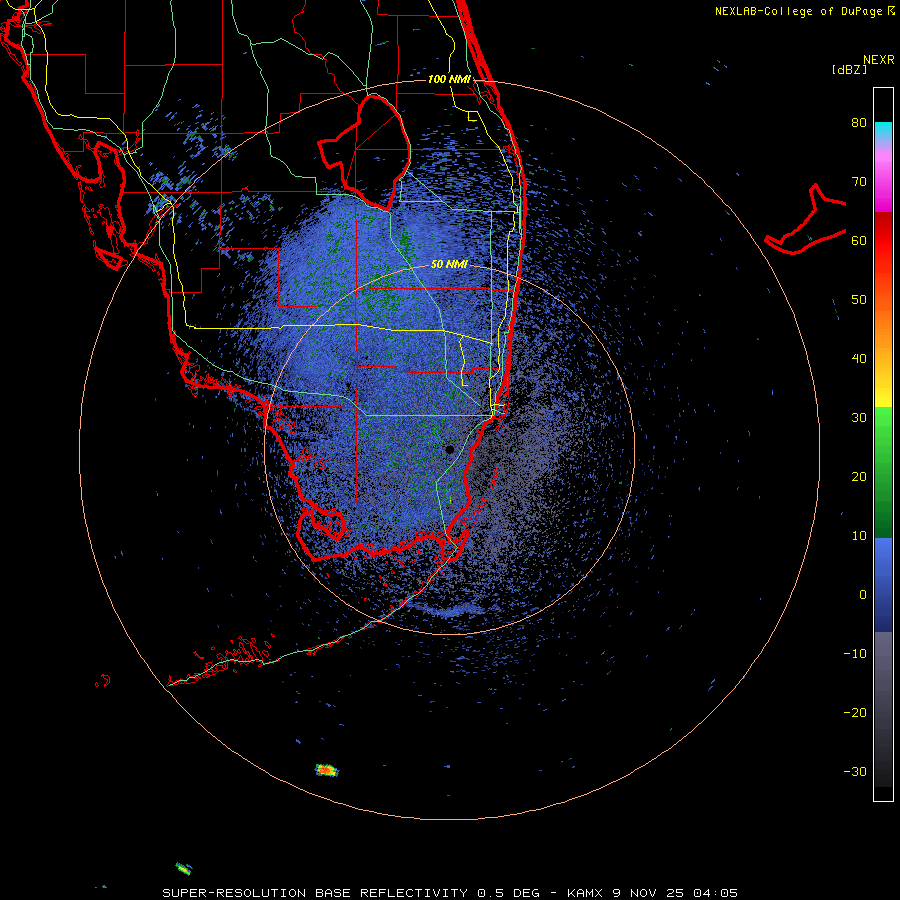Pick the blue segment of the color bar

point(883,584)
